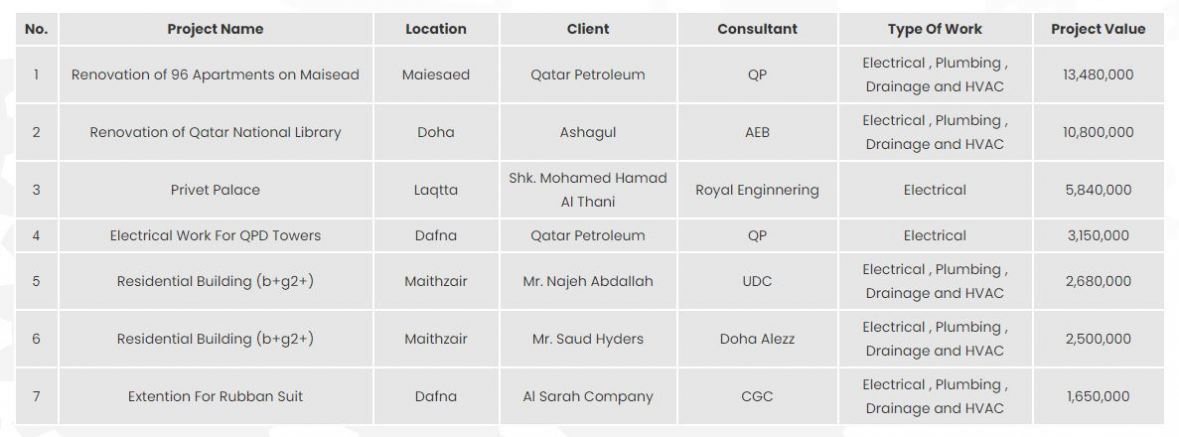Select "Extention For Rubban Suit" project

coord(215,396)
